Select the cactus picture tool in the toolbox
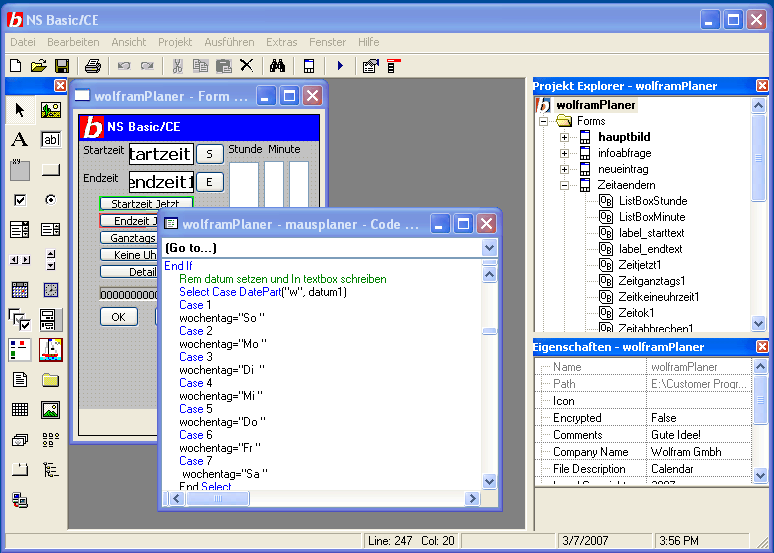 50,110
